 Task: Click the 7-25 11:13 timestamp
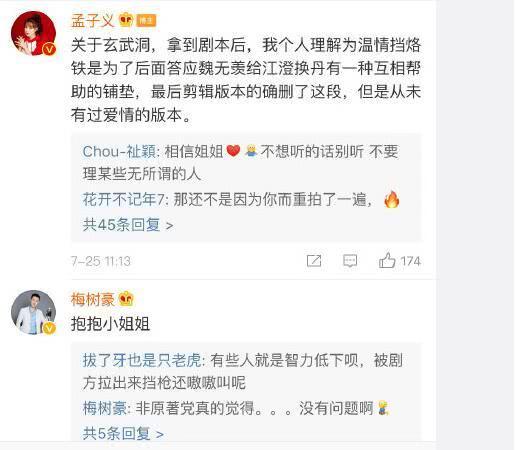101,261
